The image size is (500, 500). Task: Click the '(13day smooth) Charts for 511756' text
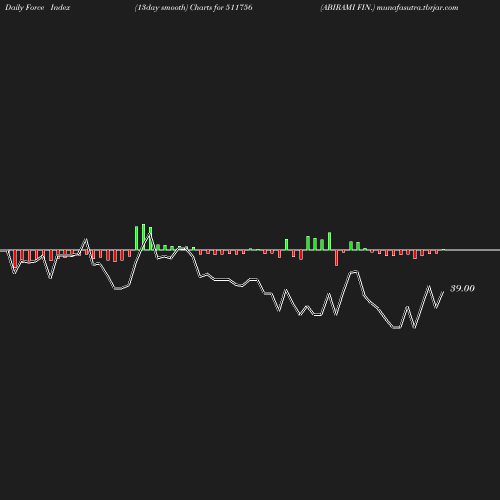193,8
